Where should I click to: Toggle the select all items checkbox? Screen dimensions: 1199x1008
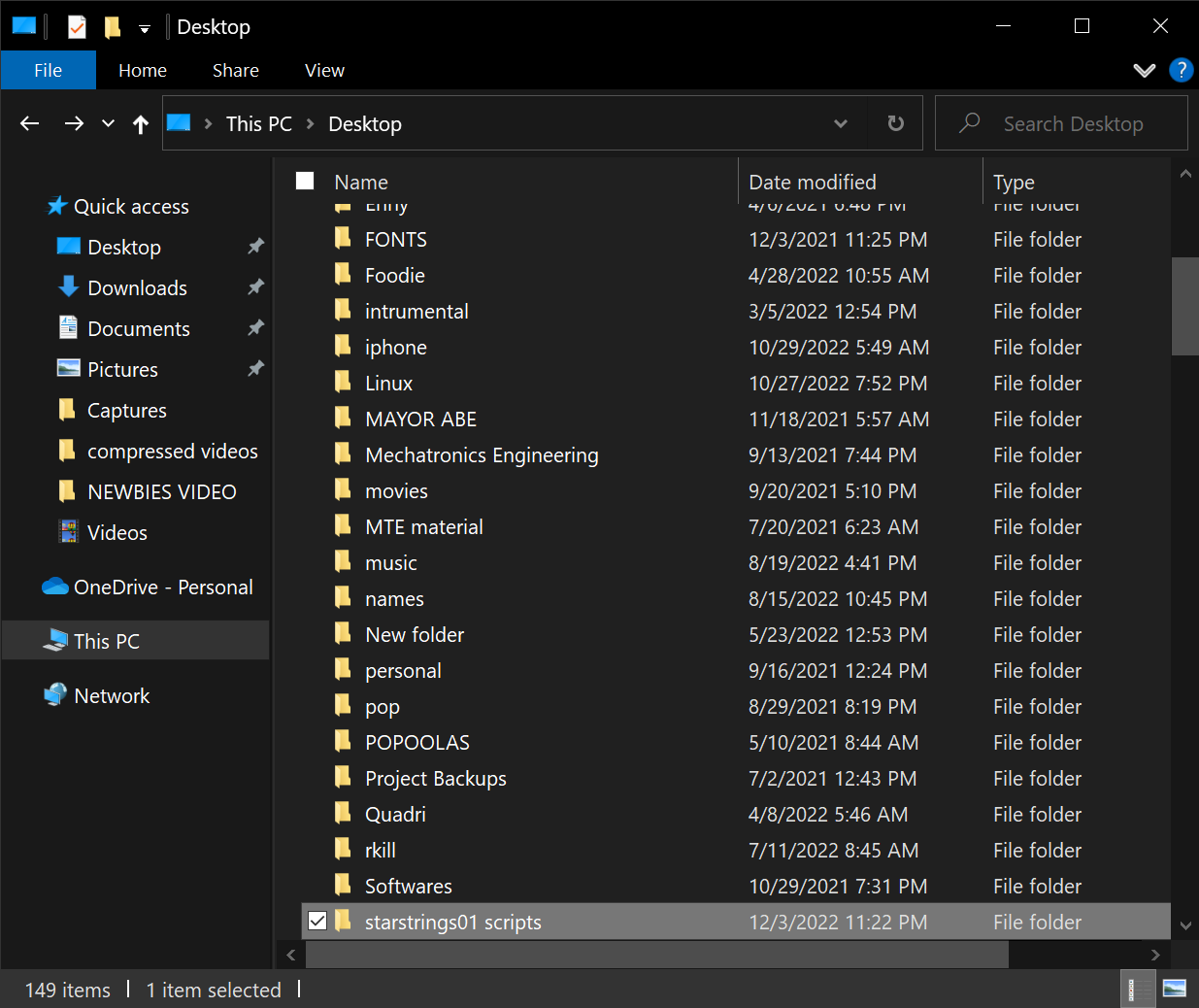tap(305, 181)
